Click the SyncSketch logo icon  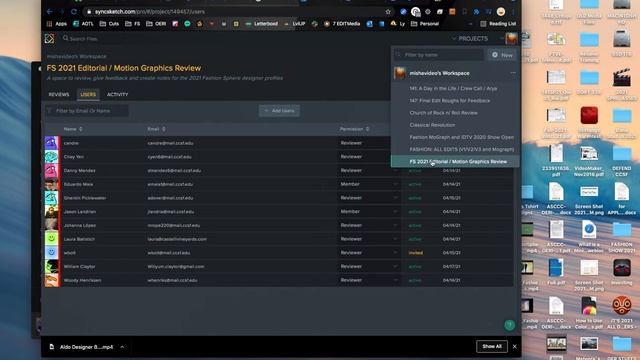point(49,39)
